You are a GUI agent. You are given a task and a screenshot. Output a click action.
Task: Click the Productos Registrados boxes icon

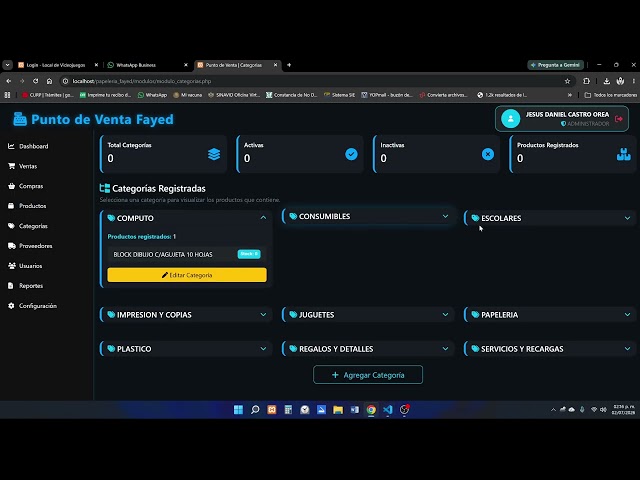point(624,154)
